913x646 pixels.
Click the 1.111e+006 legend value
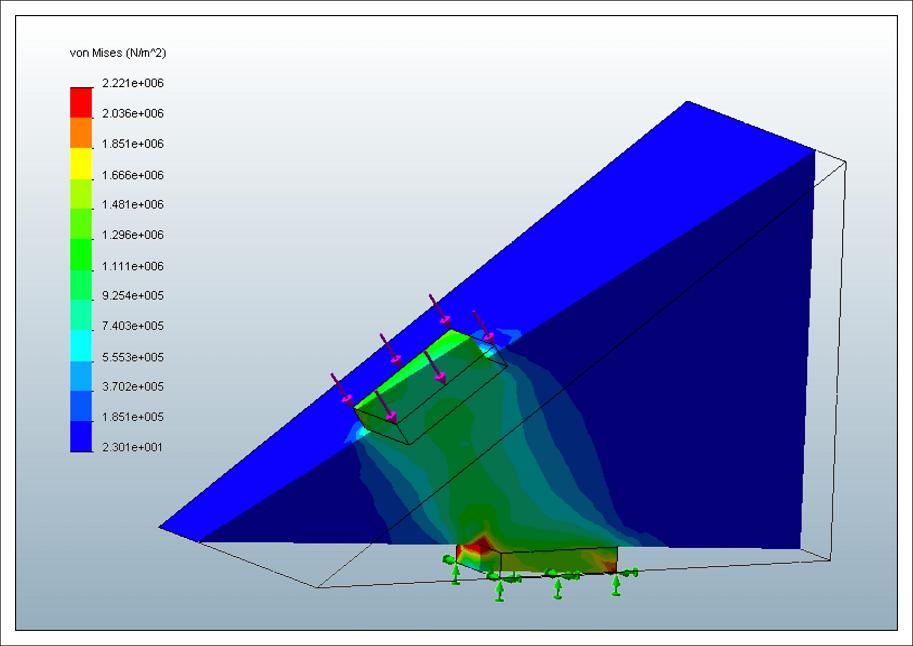(133, 266)
